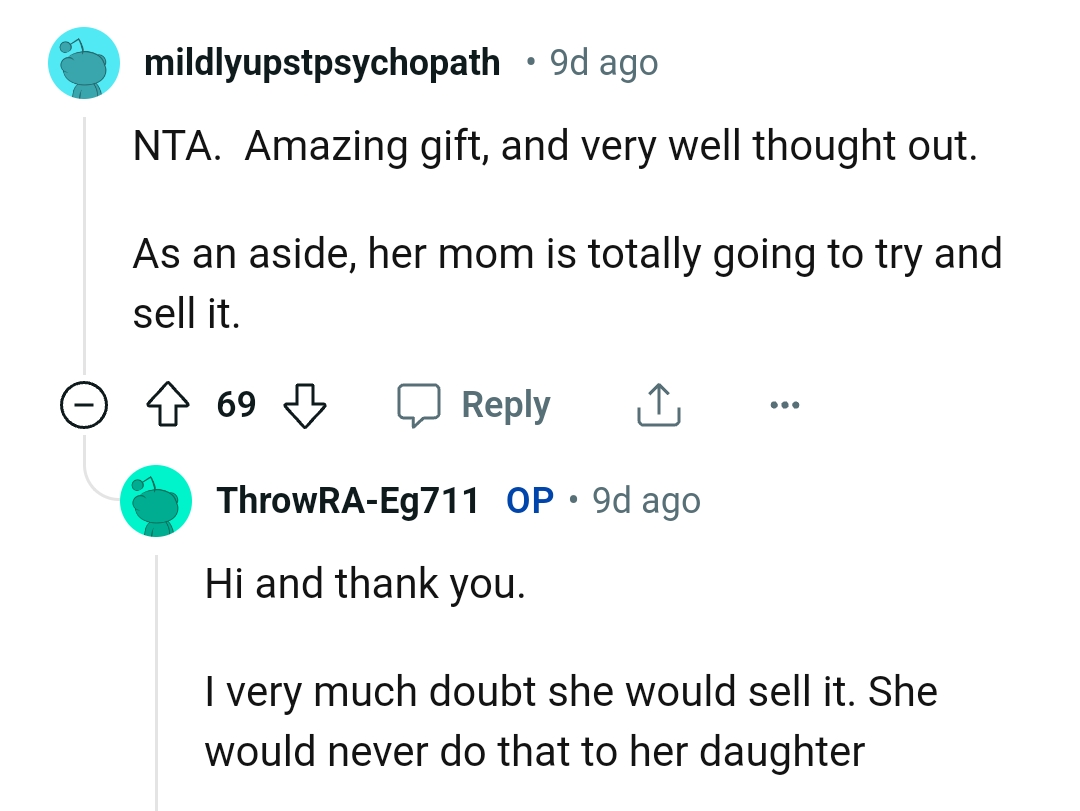
Task: Open mildlyupstpsychopath's profile
Action: click(x=323, y=61)
